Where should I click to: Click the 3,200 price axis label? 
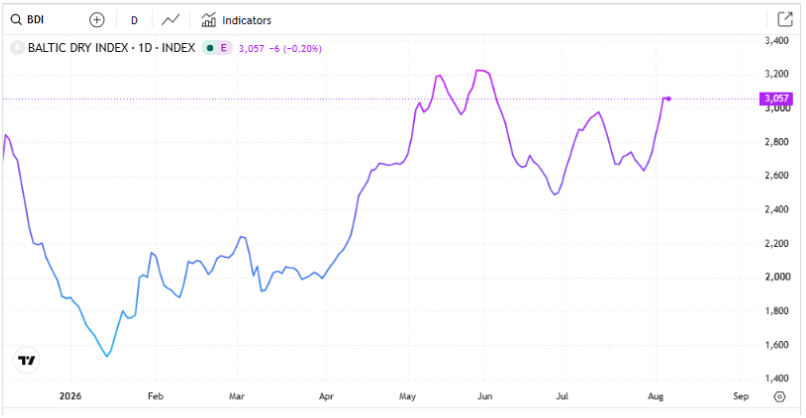[776, 74]
